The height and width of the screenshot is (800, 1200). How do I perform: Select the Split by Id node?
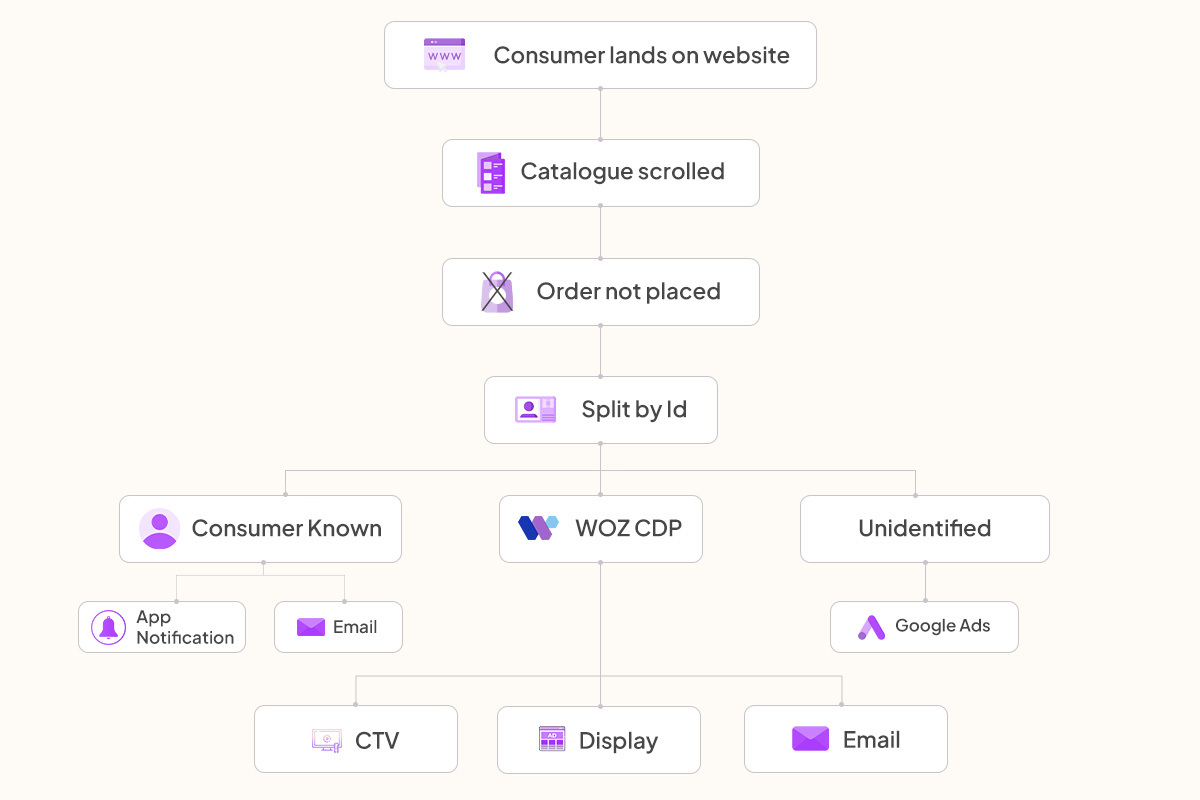pyautogui.click(x=600, y=410)
